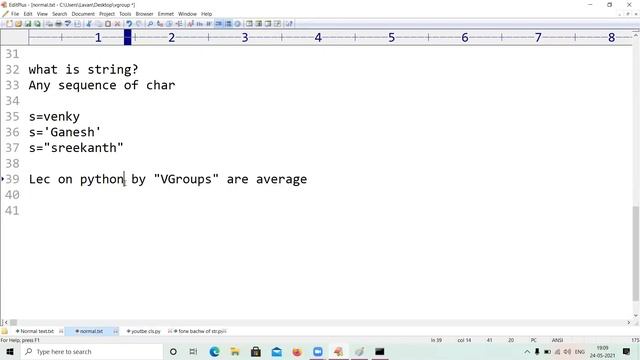Image resolution: width=640 pixels, height=360 pixels.
Task: Open the Mail app from the taskbar
Action: tap(276, 351)
